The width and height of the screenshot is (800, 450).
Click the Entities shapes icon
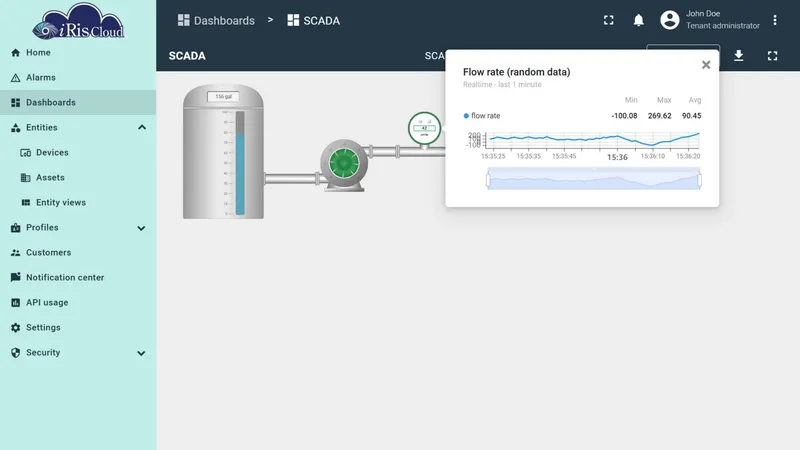[15, 128]
